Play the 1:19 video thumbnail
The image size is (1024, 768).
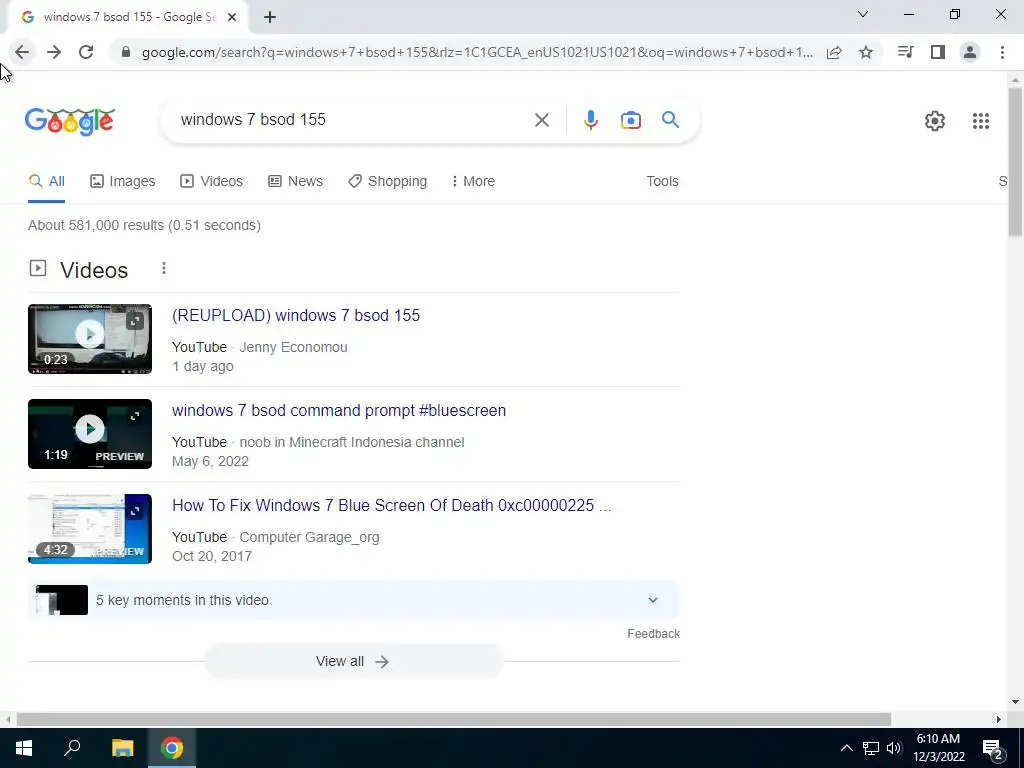(x=89, y=434)
